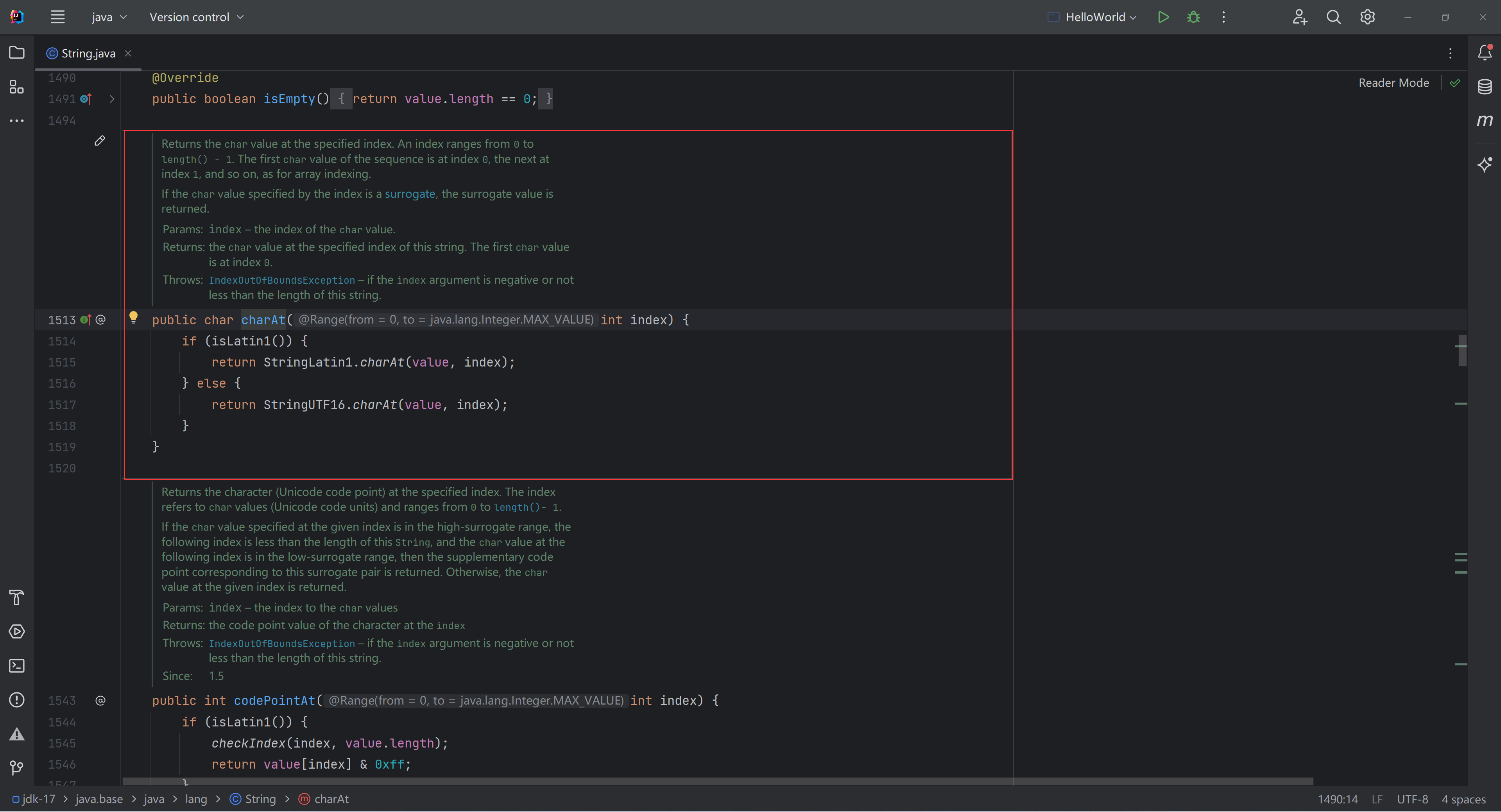The image size is (1501, 812).
Task: Open the warning triangle tool window in sidebar
Action: click(17, 734)
